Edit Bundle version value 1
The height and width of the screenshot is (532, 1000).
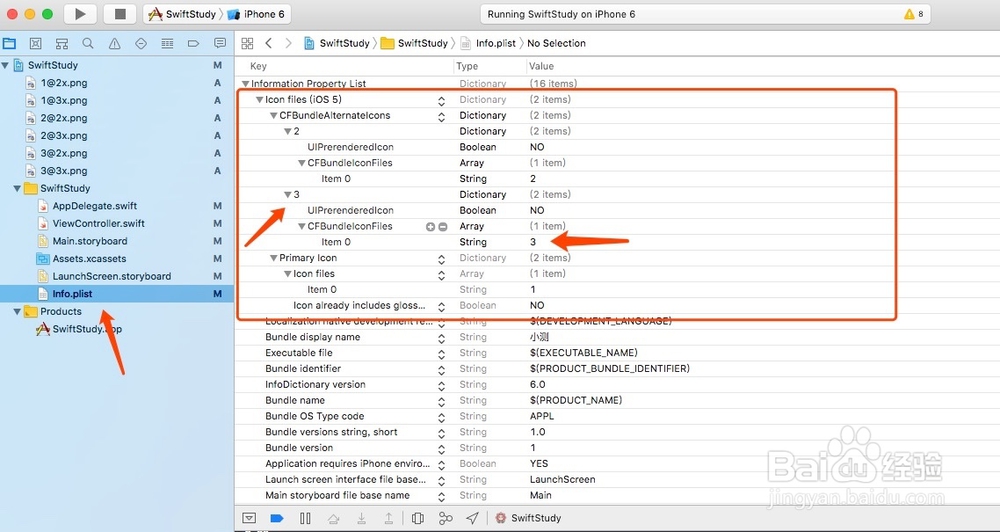point(533,448)
